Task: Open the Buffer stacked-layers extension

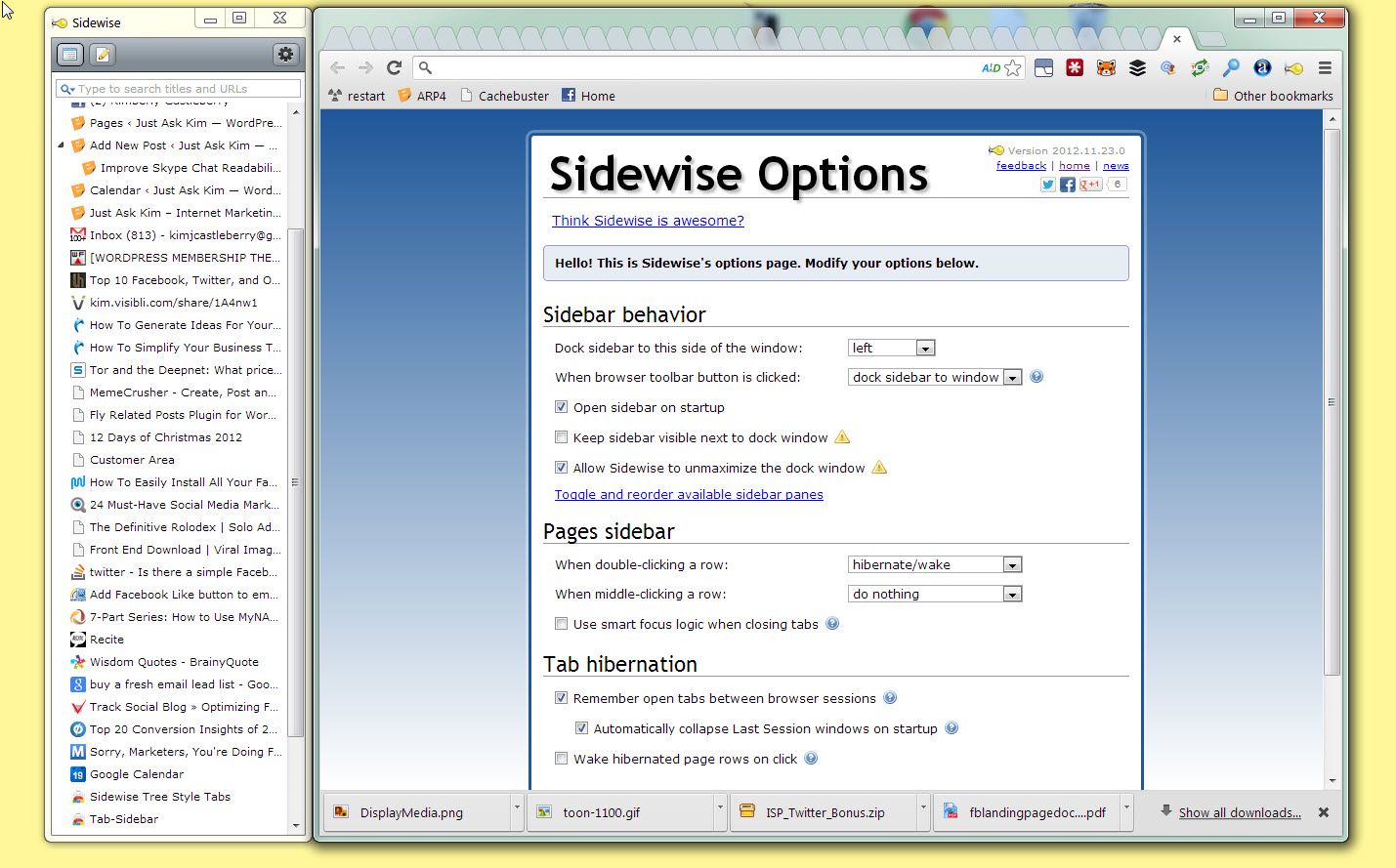Action: point(1137,67)
